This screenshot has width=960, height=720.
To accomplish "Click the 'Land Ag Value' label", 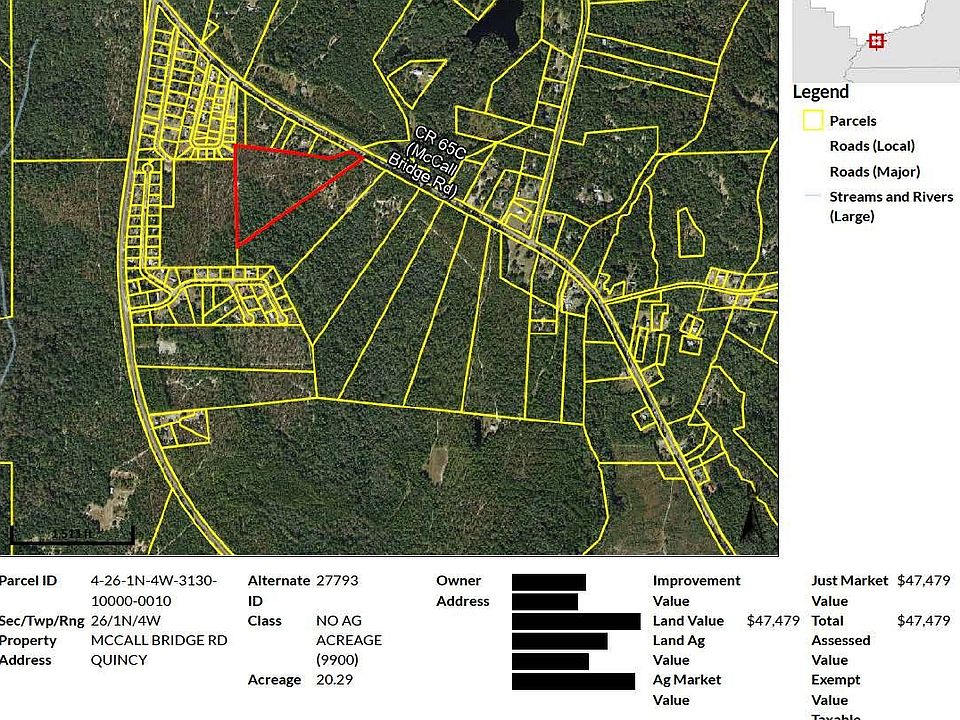I will pos(679,650).
